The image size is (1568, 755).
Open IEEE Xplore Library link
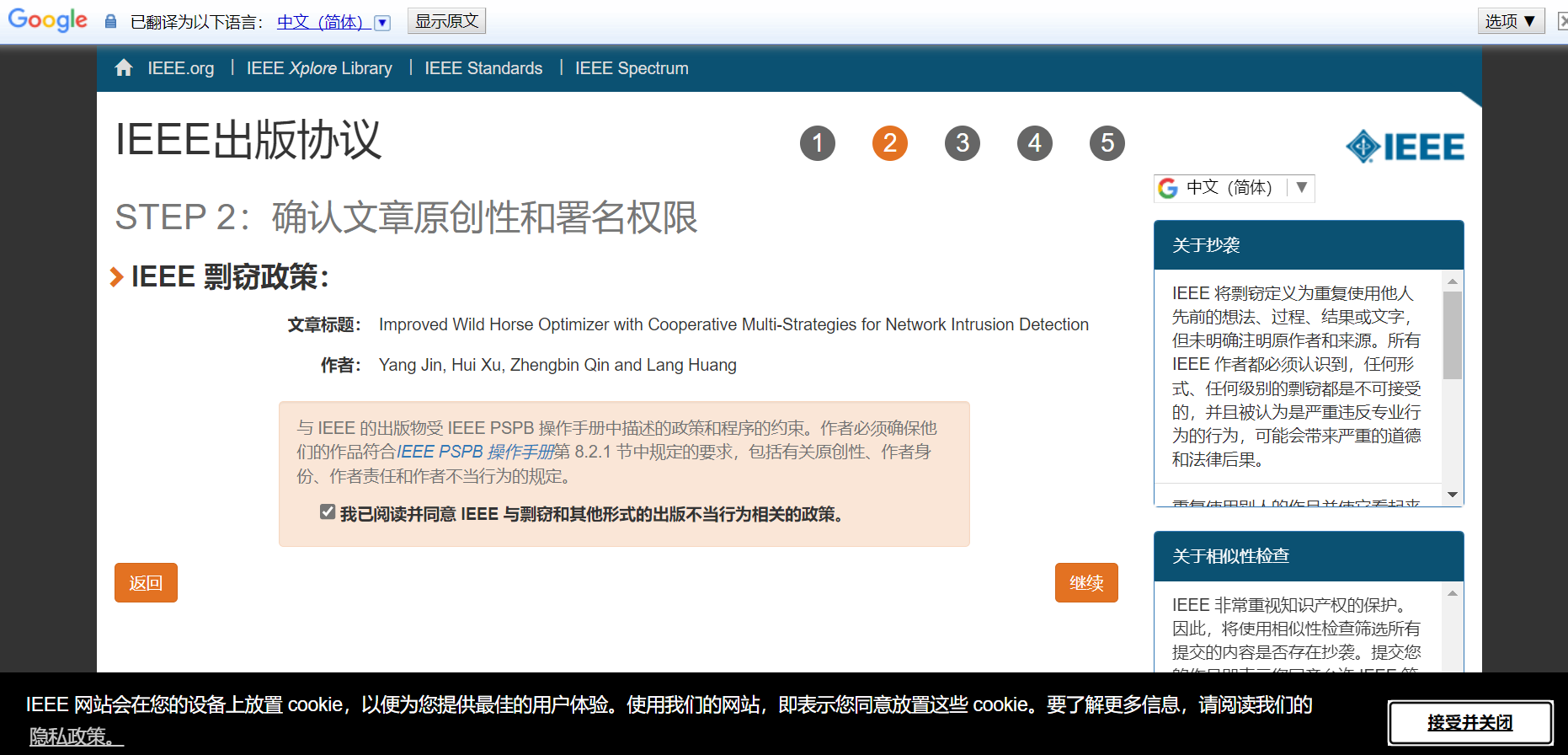[x=319, y=68]
